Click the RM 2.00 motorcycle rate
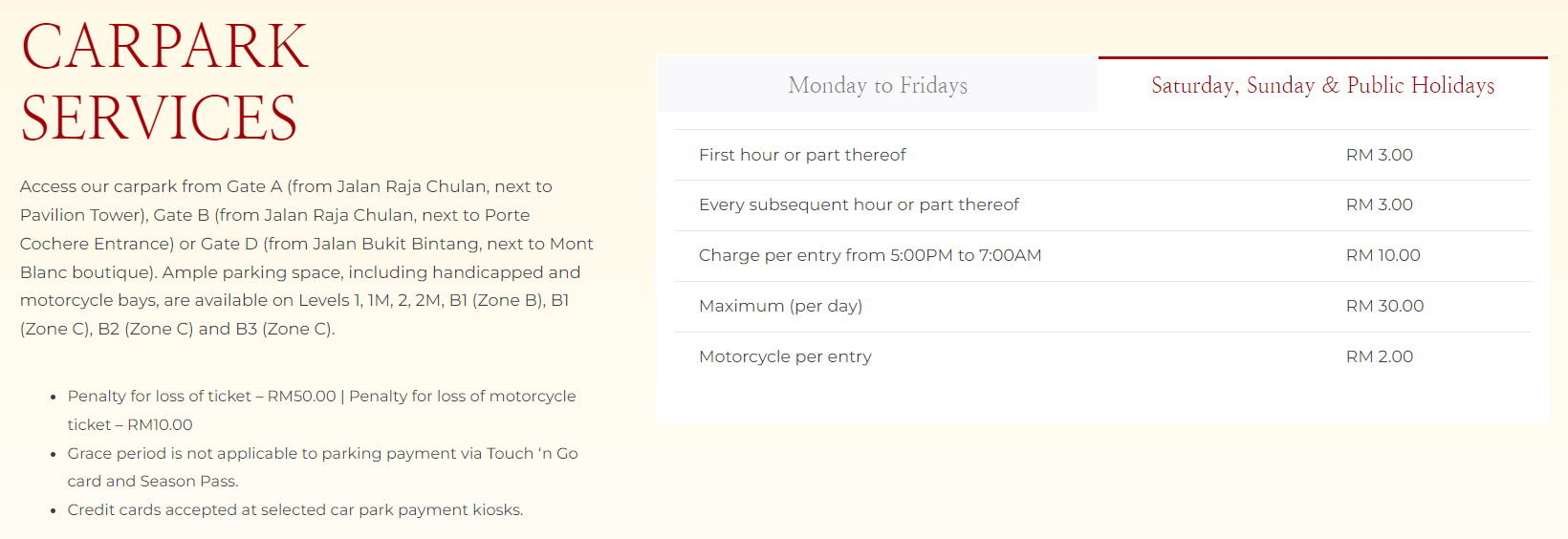The image size is (1568, 539). (1379, 356)
